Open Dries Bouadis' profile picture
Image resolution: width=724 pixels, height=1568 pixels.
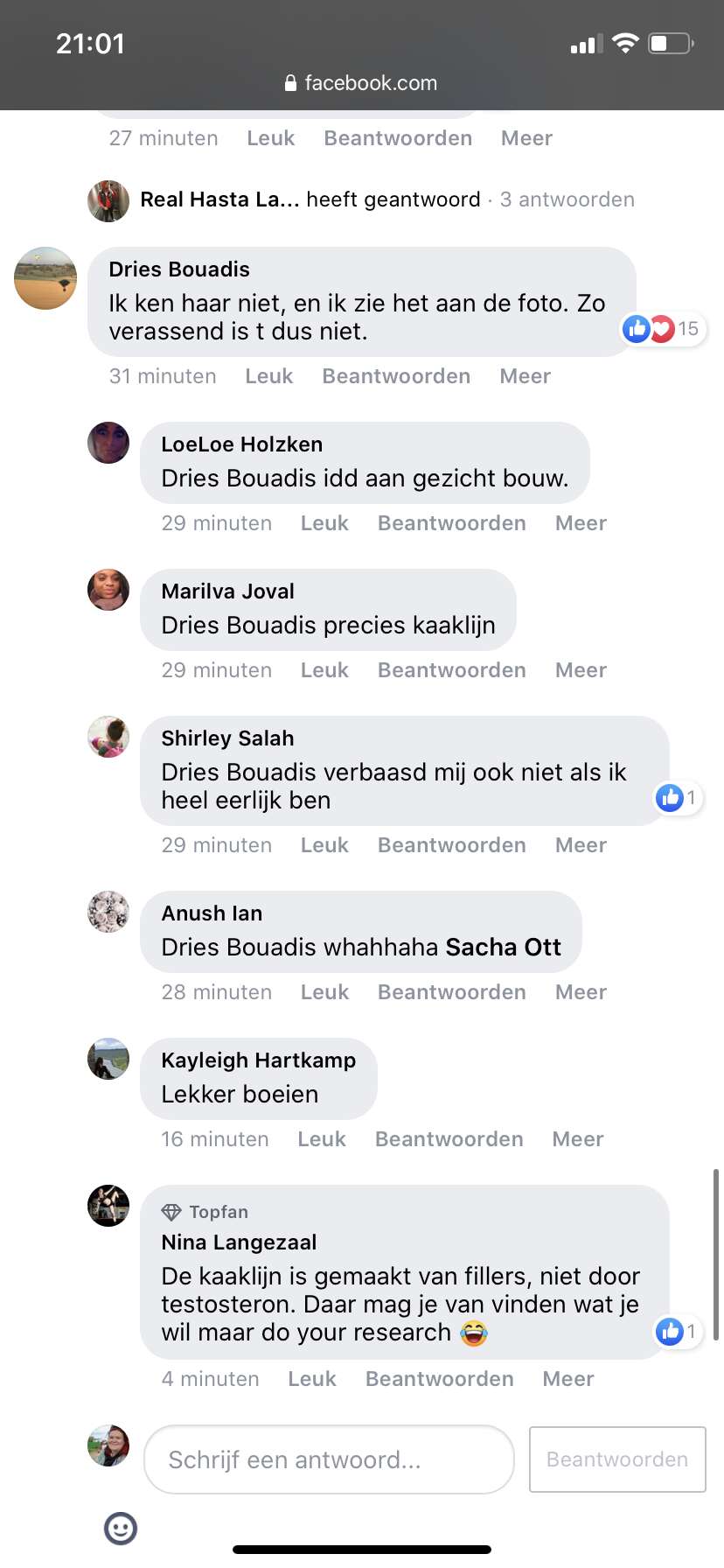click(45, 278)
